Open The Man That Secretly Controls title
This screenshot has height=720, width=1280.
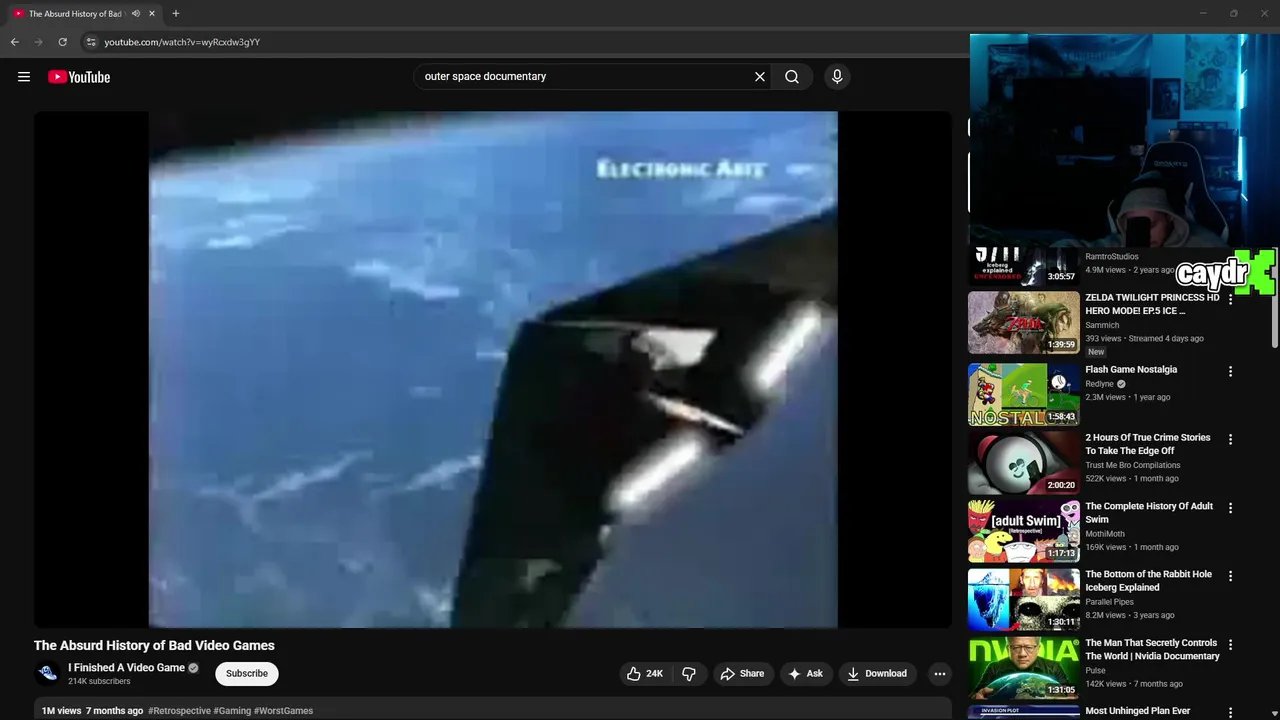pos(1153,650)
